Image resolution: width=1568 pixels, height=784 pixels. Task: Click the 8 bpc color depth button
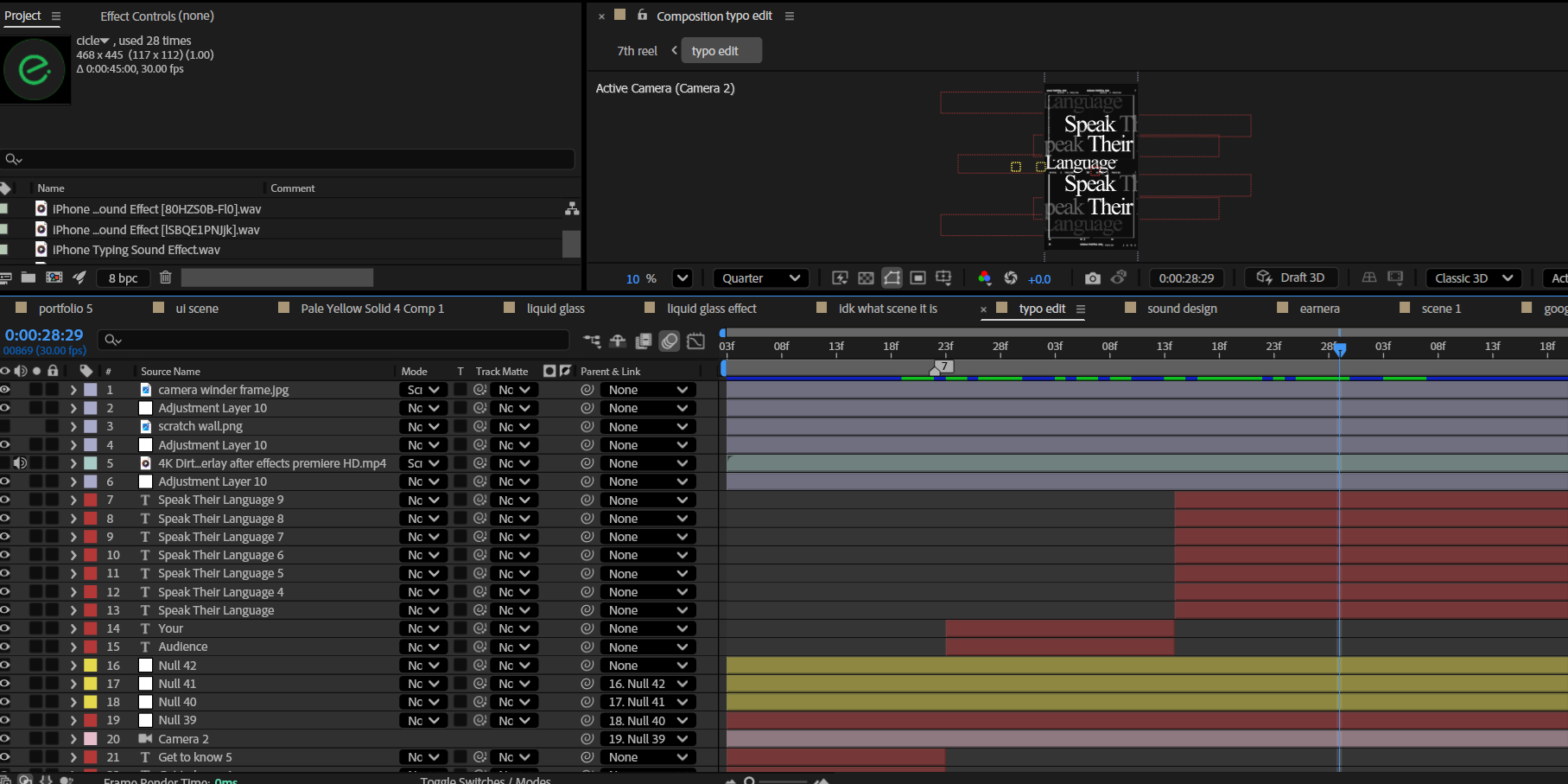(x=123, y=277)
